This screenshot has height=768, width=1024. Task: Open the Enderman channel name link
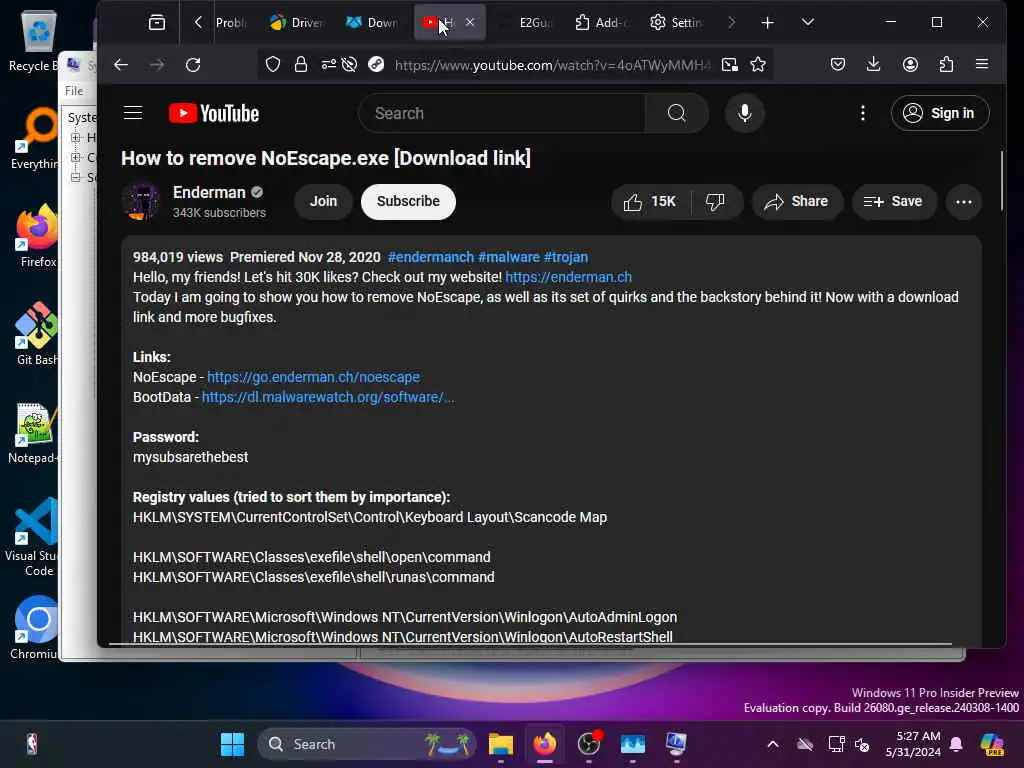[x=209, y=193]
